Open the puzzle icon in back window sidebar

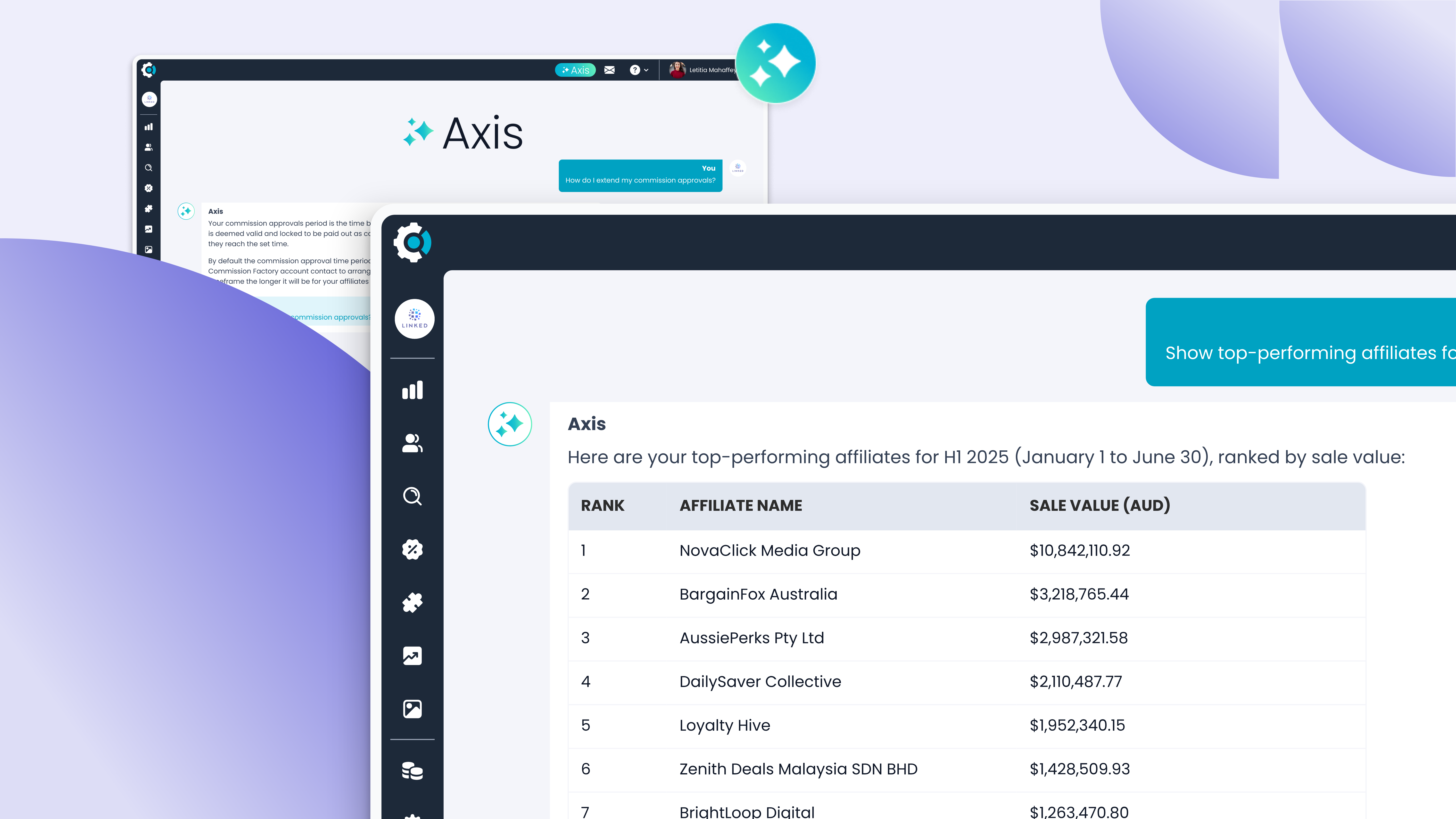(149, 208)
